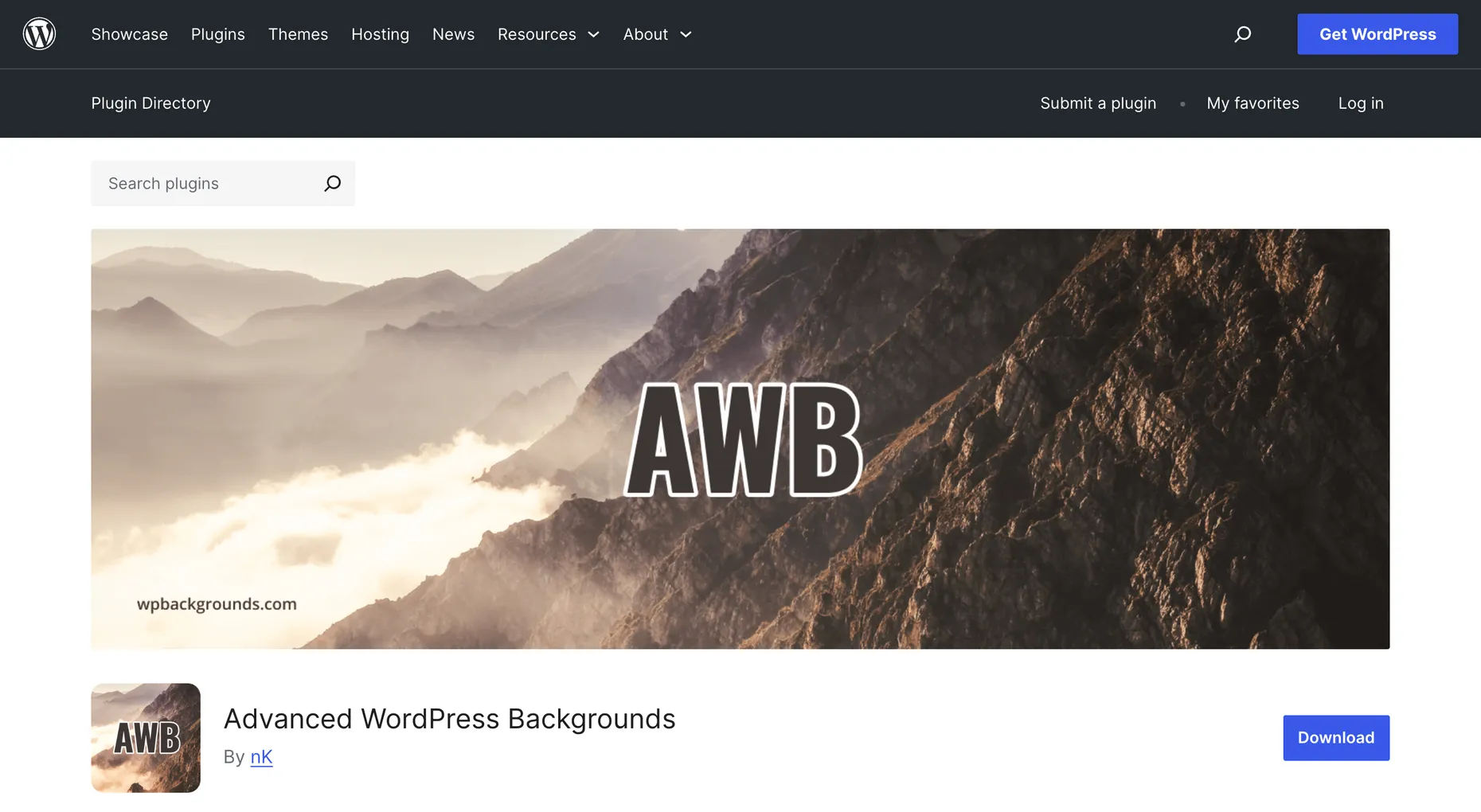Open author nK profile link
This screenshot has width=1481, height=812.
[261, 756]
